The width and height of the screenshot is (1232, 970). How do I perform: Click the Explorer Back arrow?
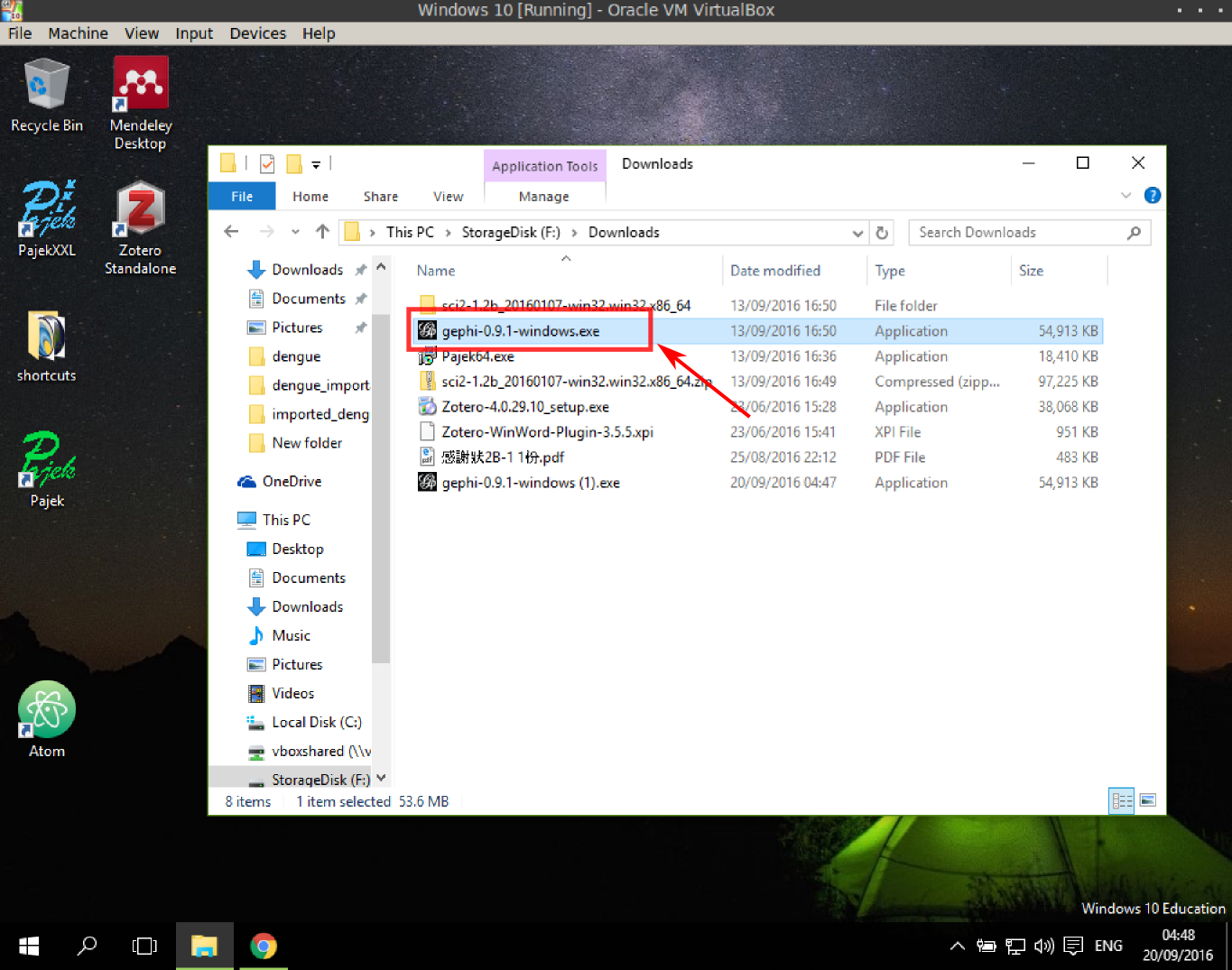coord(231,232)
